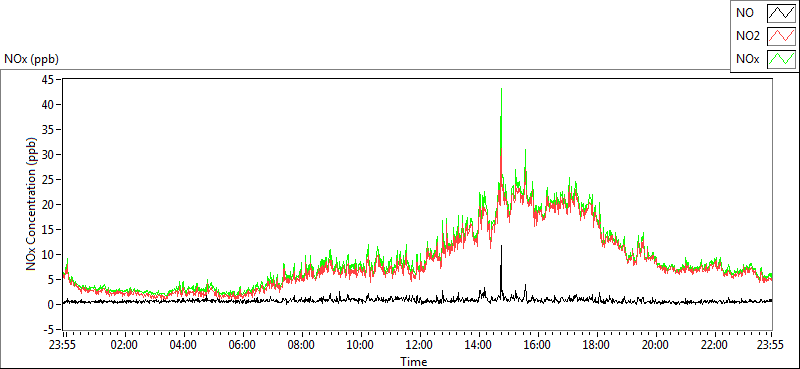800x369 pixels.
Task: Click the 02:00 time axis label
Action: pyautogui.click(x=124, y=345)
